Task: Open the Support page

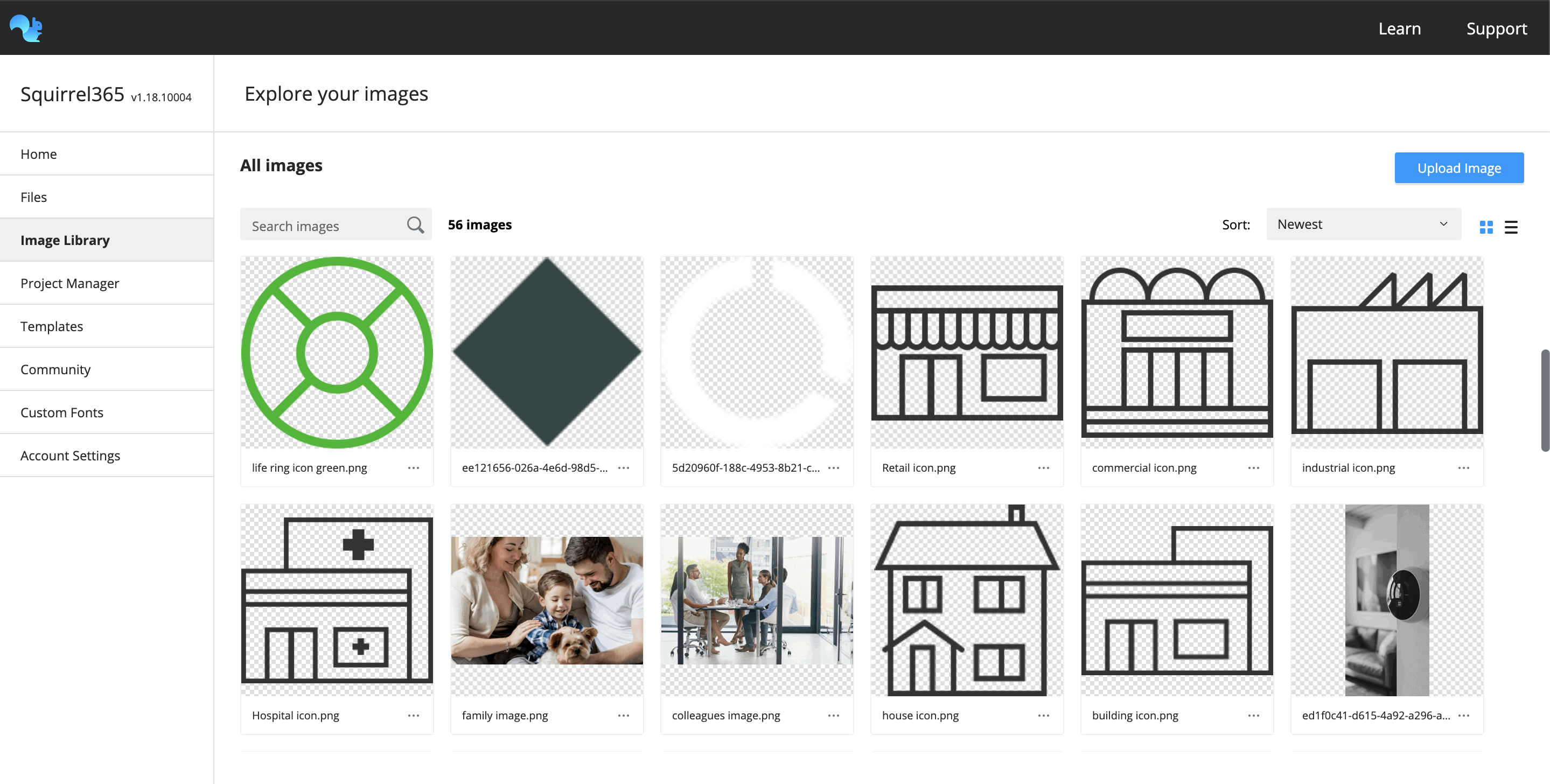Action: pyautogui.click(x=1497, y=27)
